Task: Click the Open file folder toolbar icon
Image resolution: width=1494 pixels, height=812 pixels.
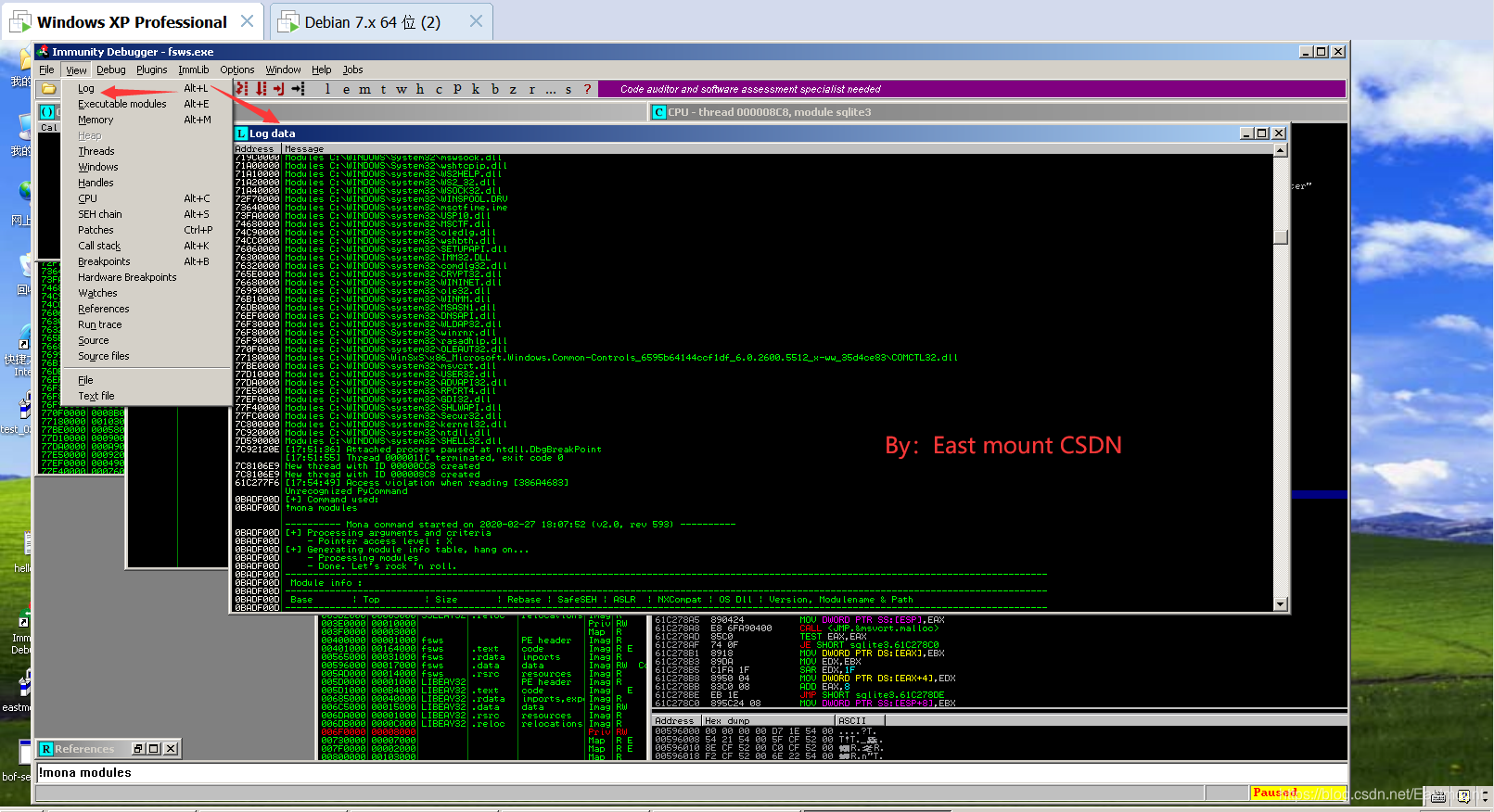Action: pos(48,89)
